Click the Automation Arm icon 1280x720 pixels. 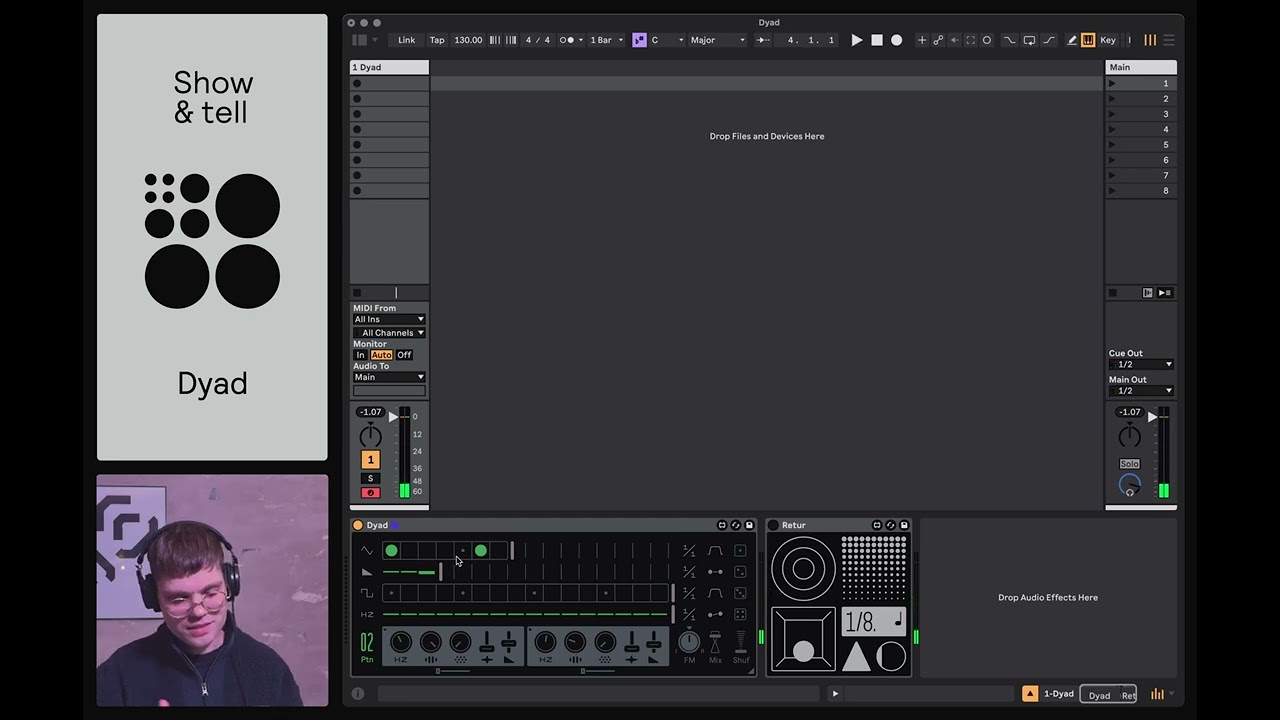coord(938,40)
